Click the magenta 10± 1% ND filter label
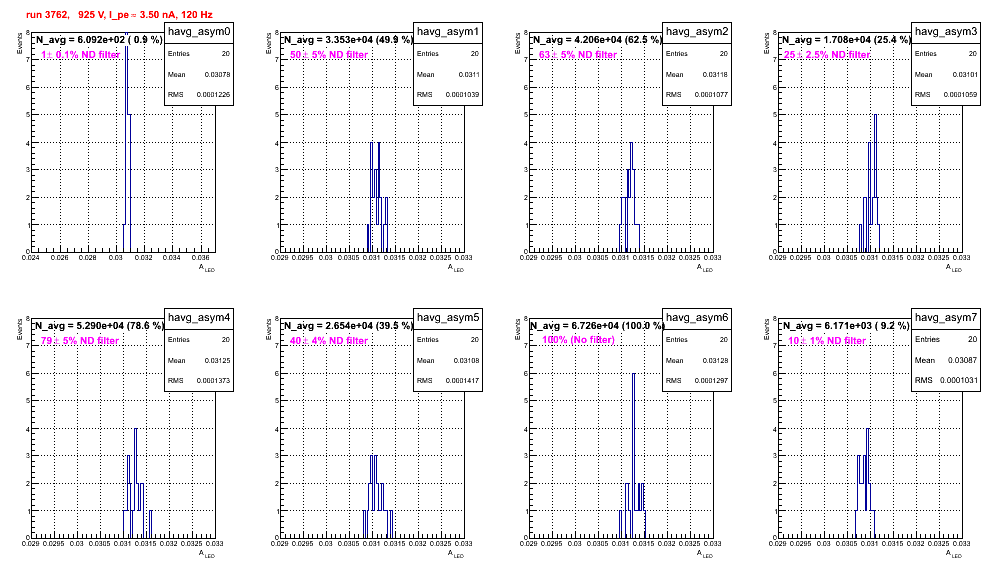Screen dimensions: 996x572 pos(827,341)
